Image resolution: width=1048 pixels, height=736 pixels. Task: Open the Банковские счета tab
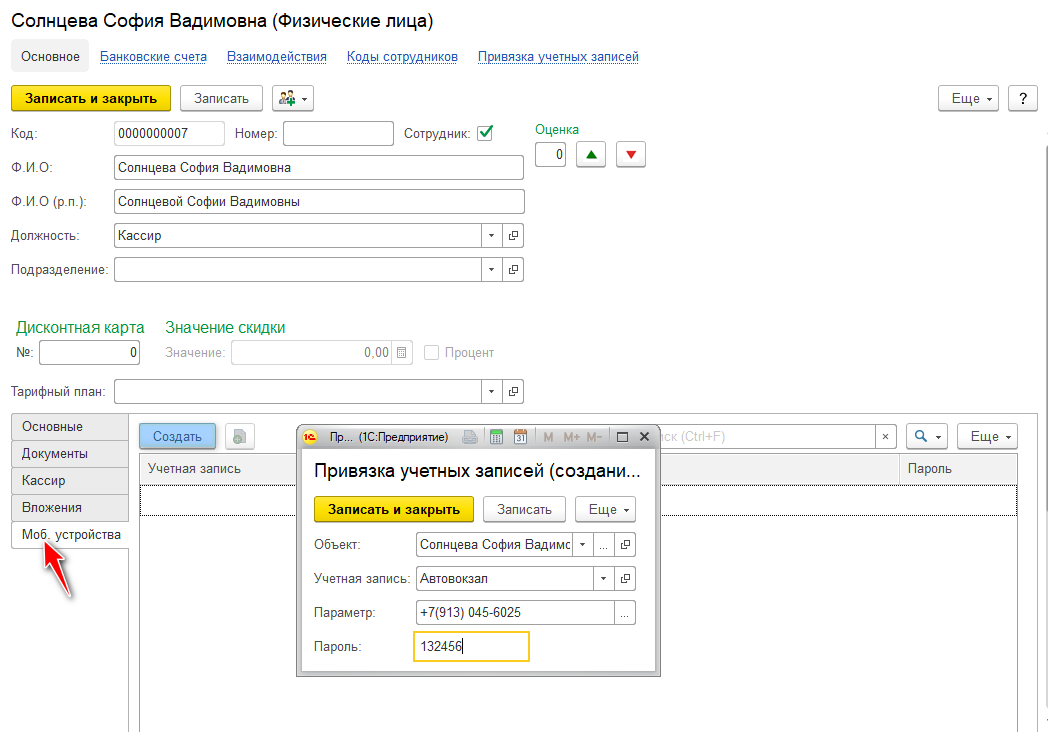[x=153, y=57]
